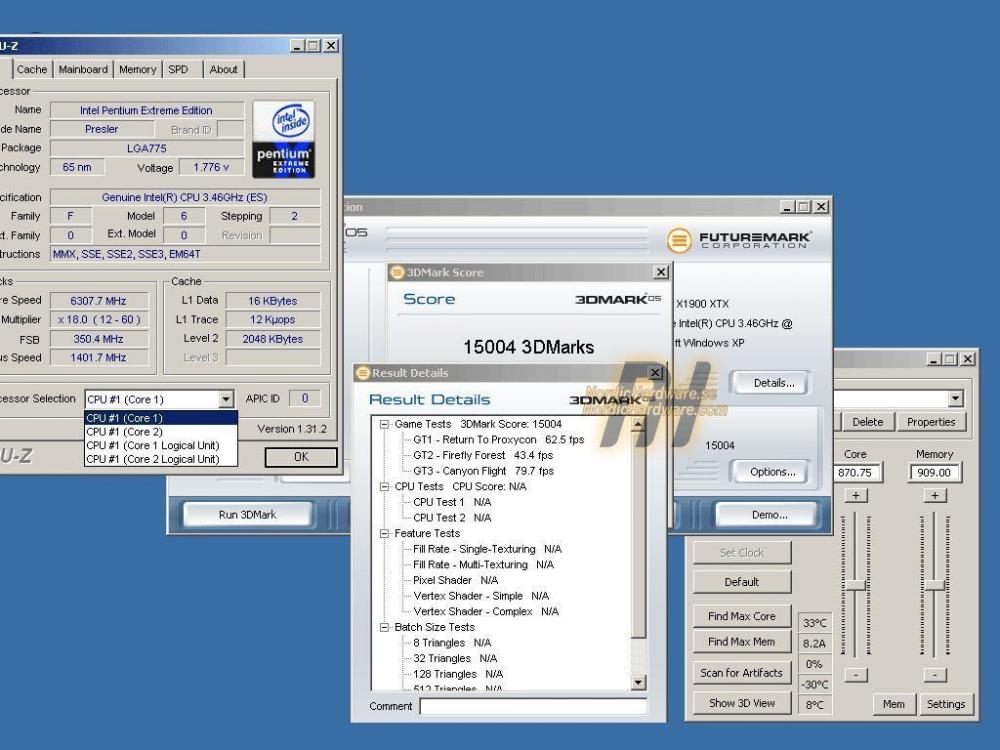Click the Core clock slider handle
The height and width of the screenshot is (750, 1000).
(856, 584)
